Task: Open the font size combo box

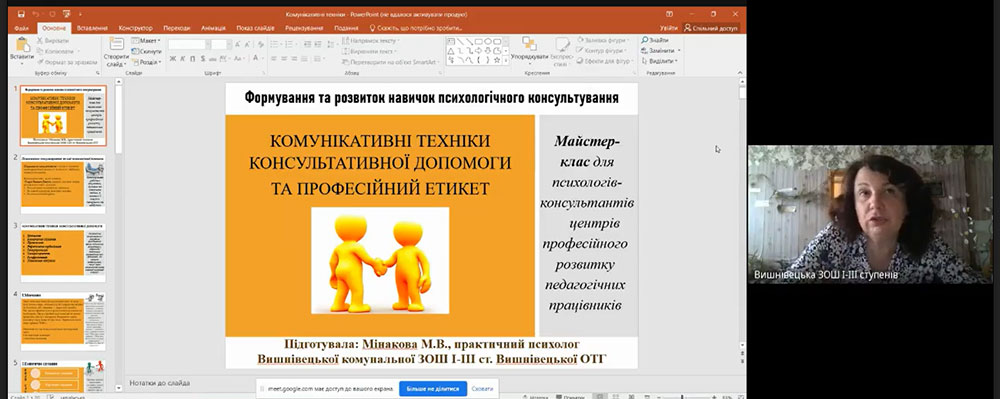Action: tap(220, 45)
